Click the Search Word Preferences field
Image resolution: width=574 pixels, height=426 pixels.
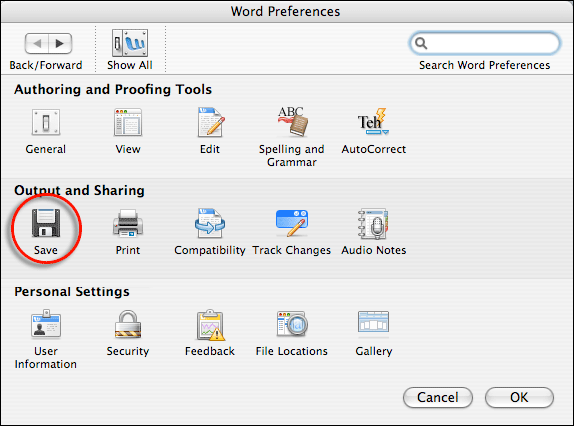485,43
